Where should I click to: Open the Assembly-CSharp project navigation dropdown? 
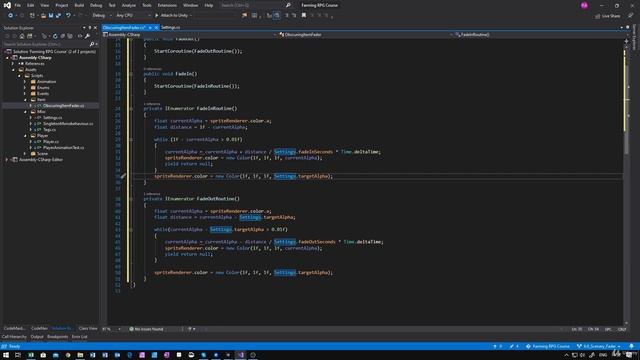point(189,35)
